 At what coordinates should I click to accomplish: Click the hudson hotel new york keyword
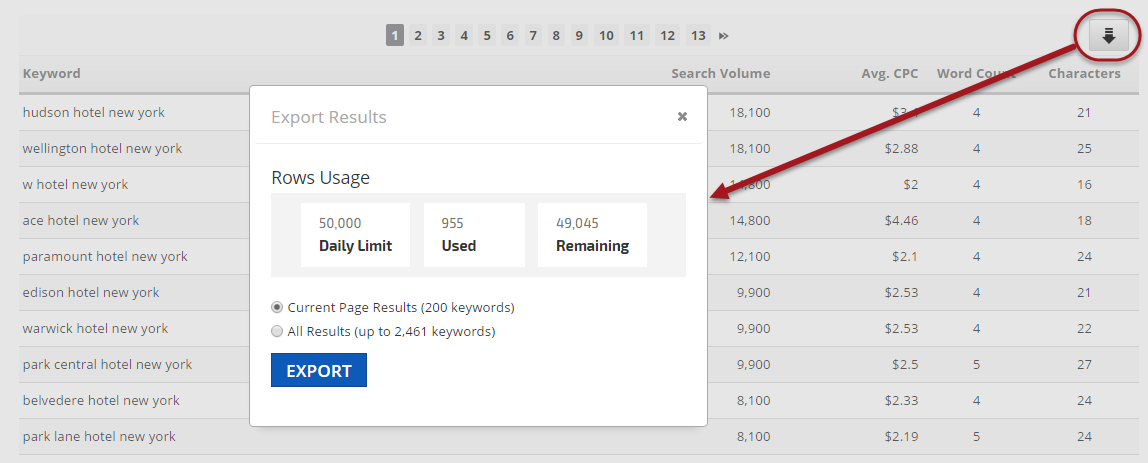point(94,112)
